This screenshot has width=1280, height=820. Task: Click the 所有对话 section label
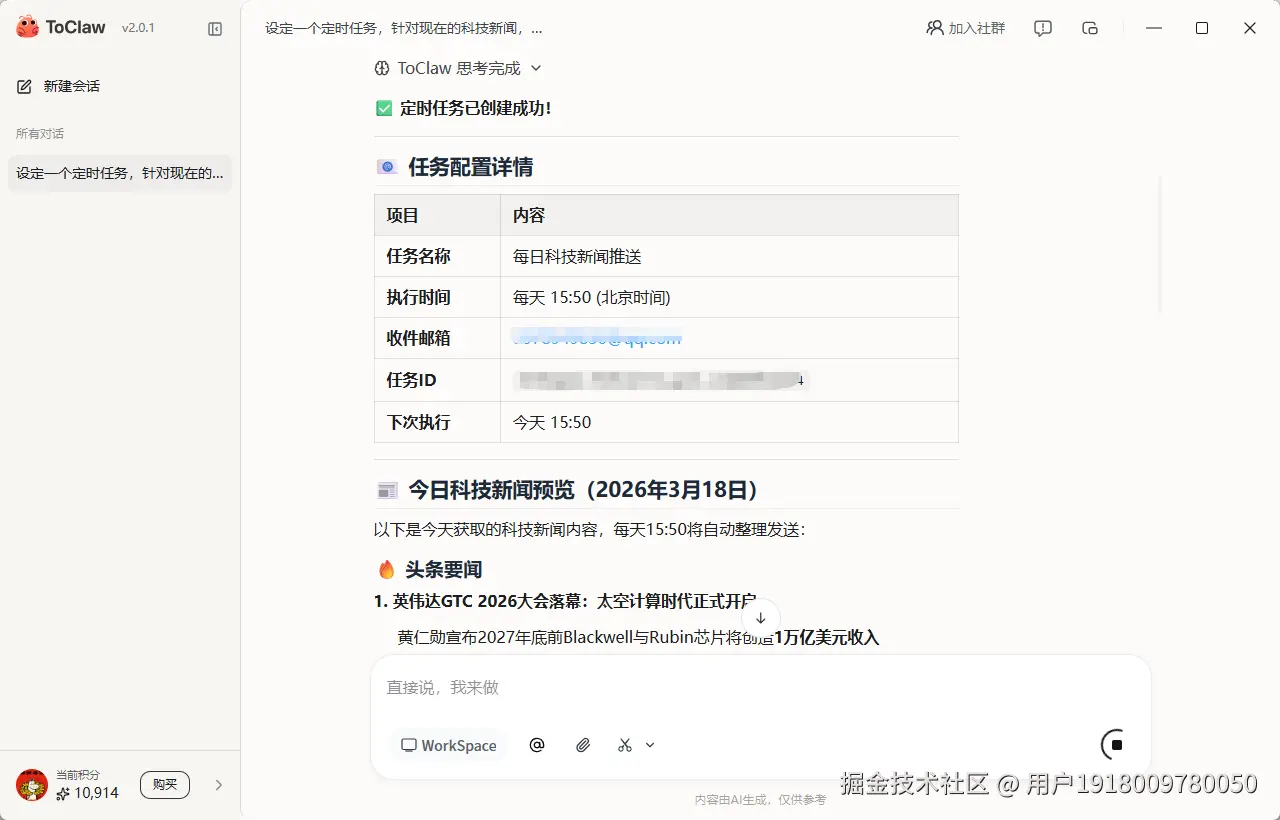pos(40,134)
